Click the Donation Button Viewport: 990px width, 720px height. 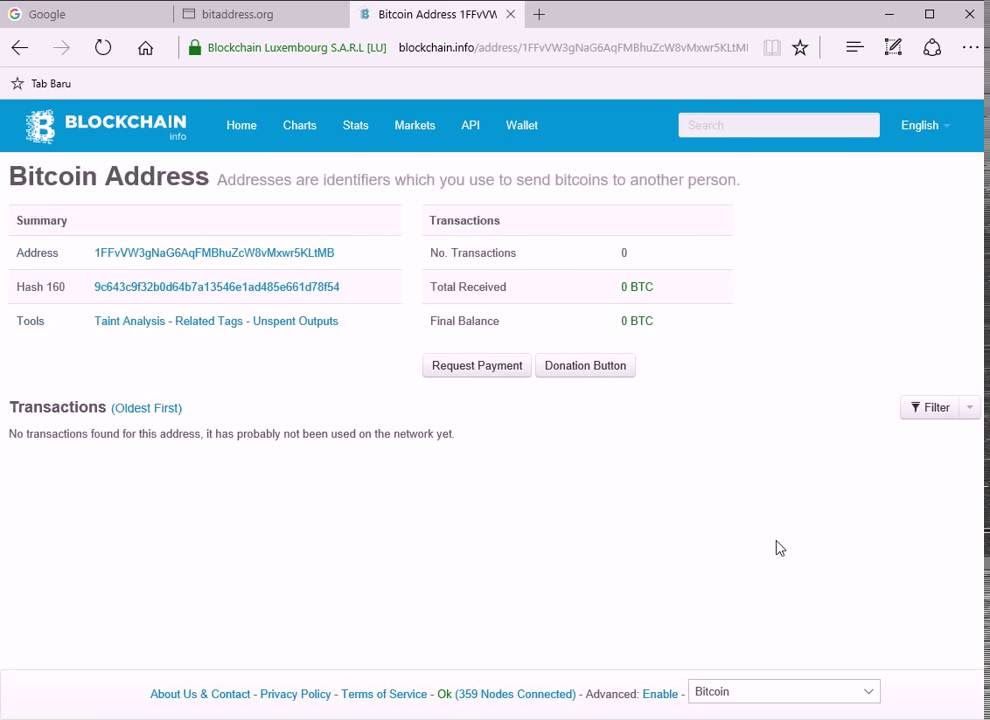coord(585,366)
